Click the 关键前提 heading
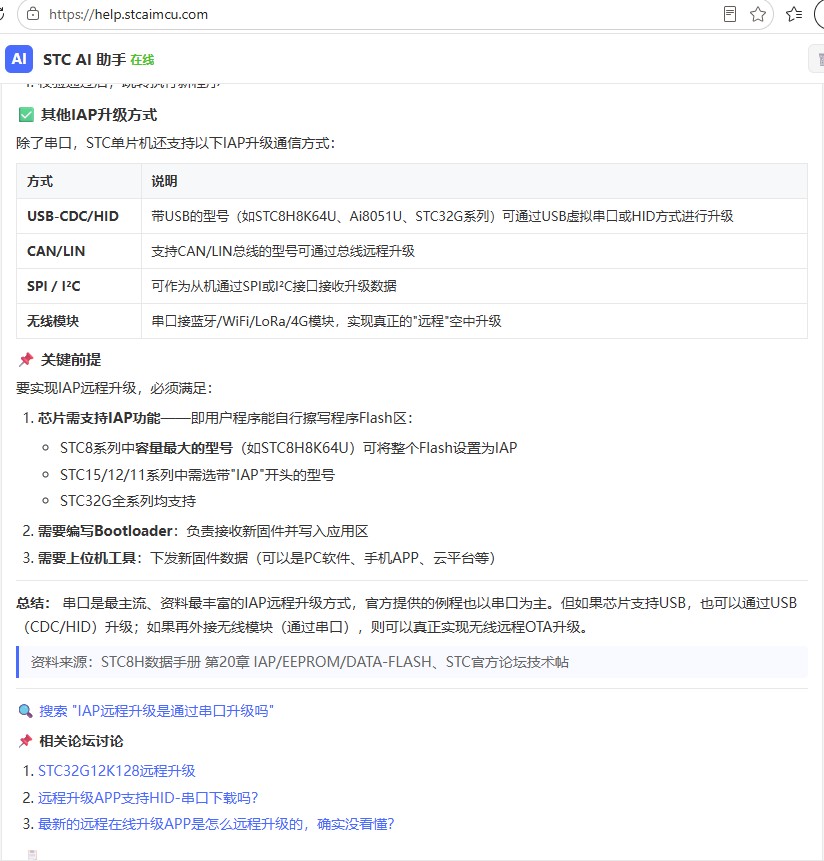The width and height of the screenshot is (824, 861). [71, 360]
